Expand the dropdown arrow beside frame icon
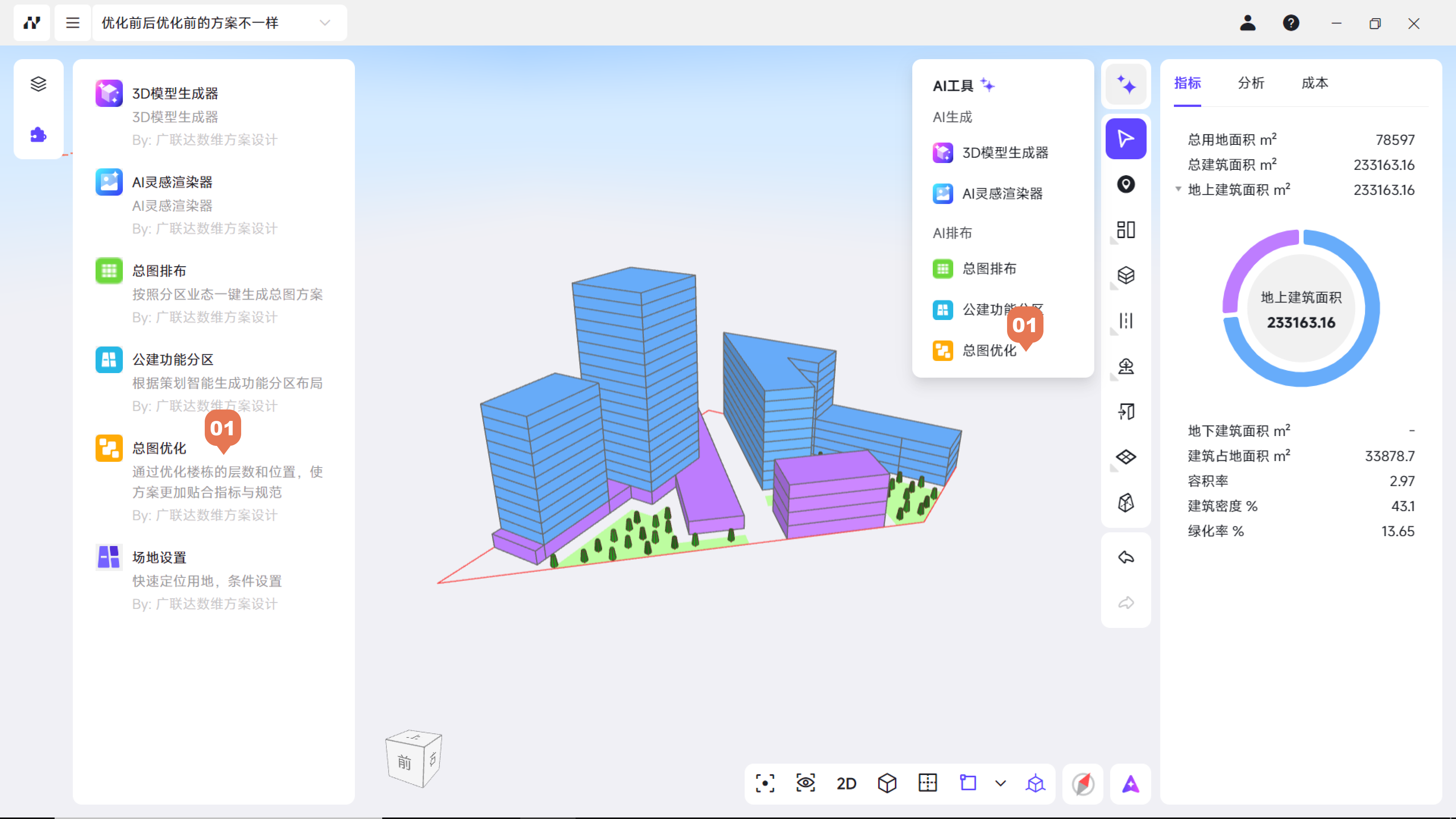 tap(1001, 783)
